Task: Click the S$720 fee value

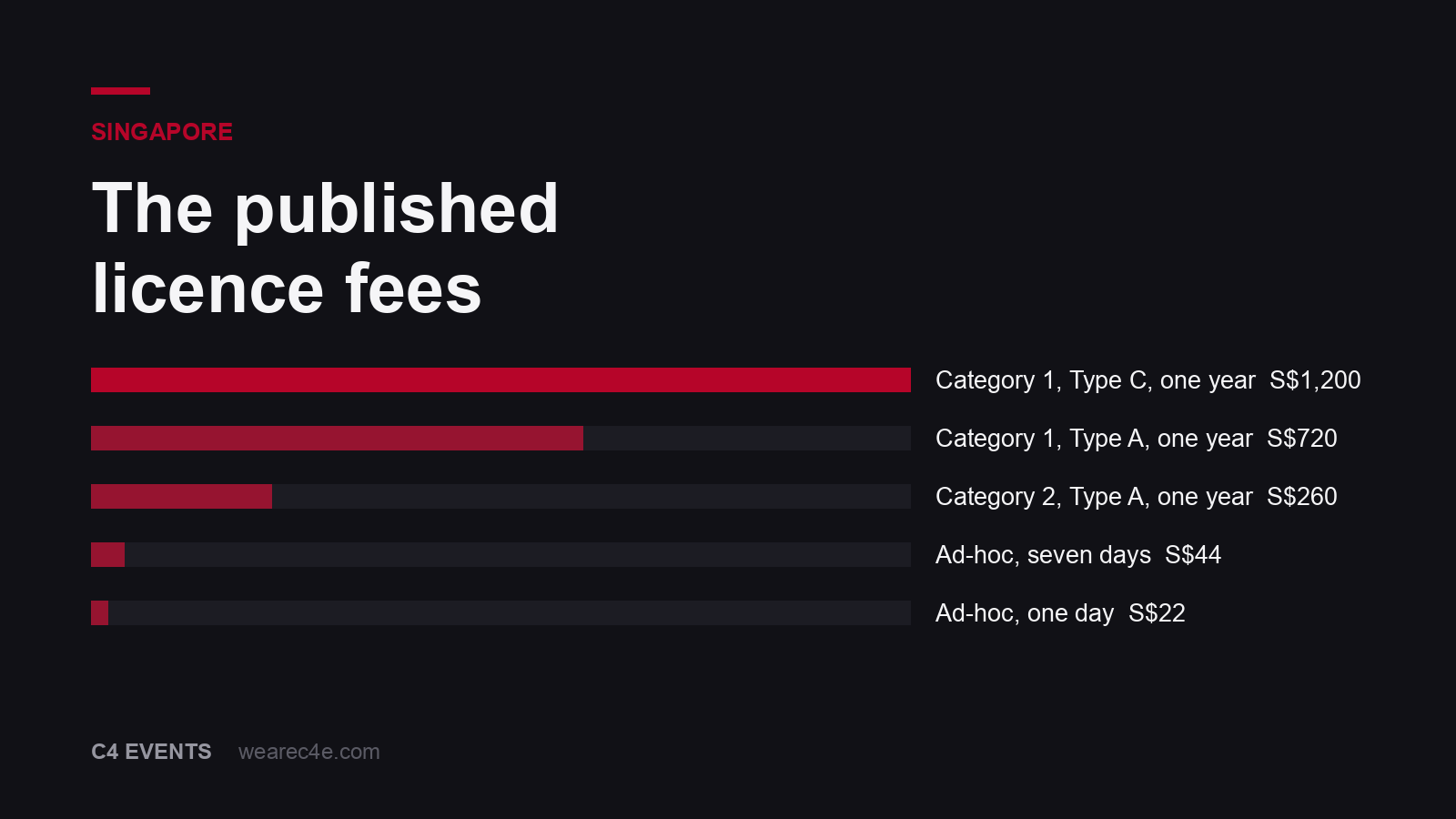Action: (1302, 439)
